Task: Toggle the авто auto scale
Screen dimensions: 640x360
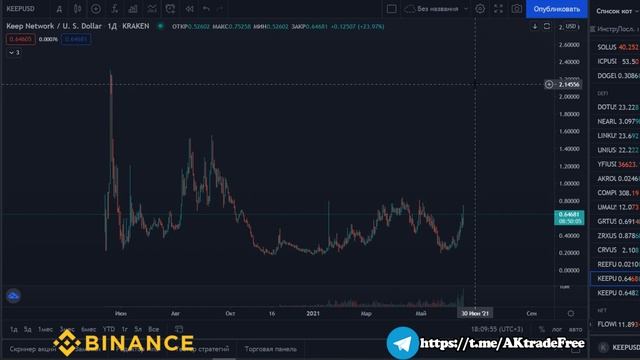Action: click(x=576, y=329)
